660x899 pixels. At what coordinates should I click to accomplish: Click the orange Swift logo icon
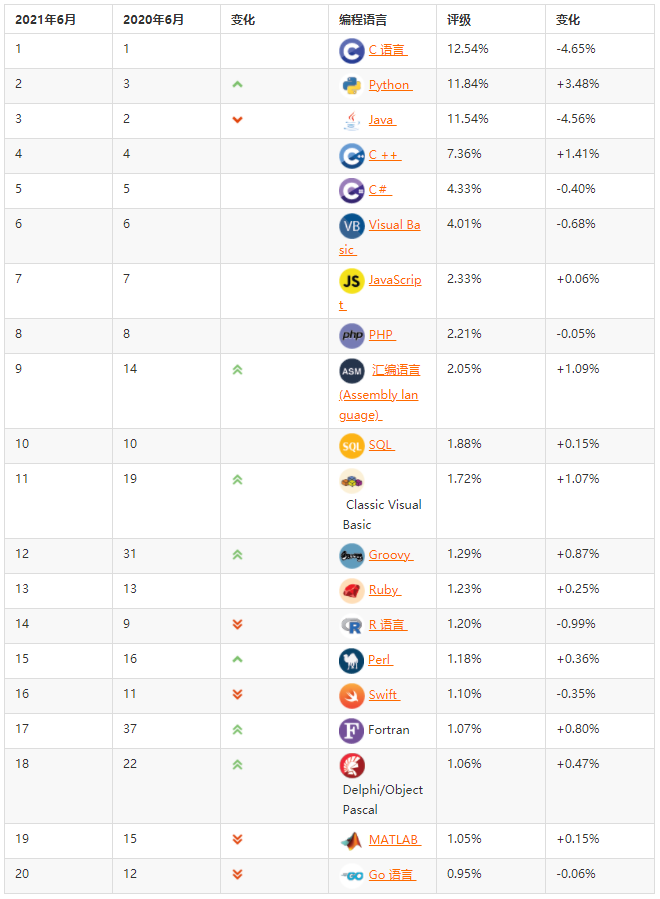coord(351,695)
